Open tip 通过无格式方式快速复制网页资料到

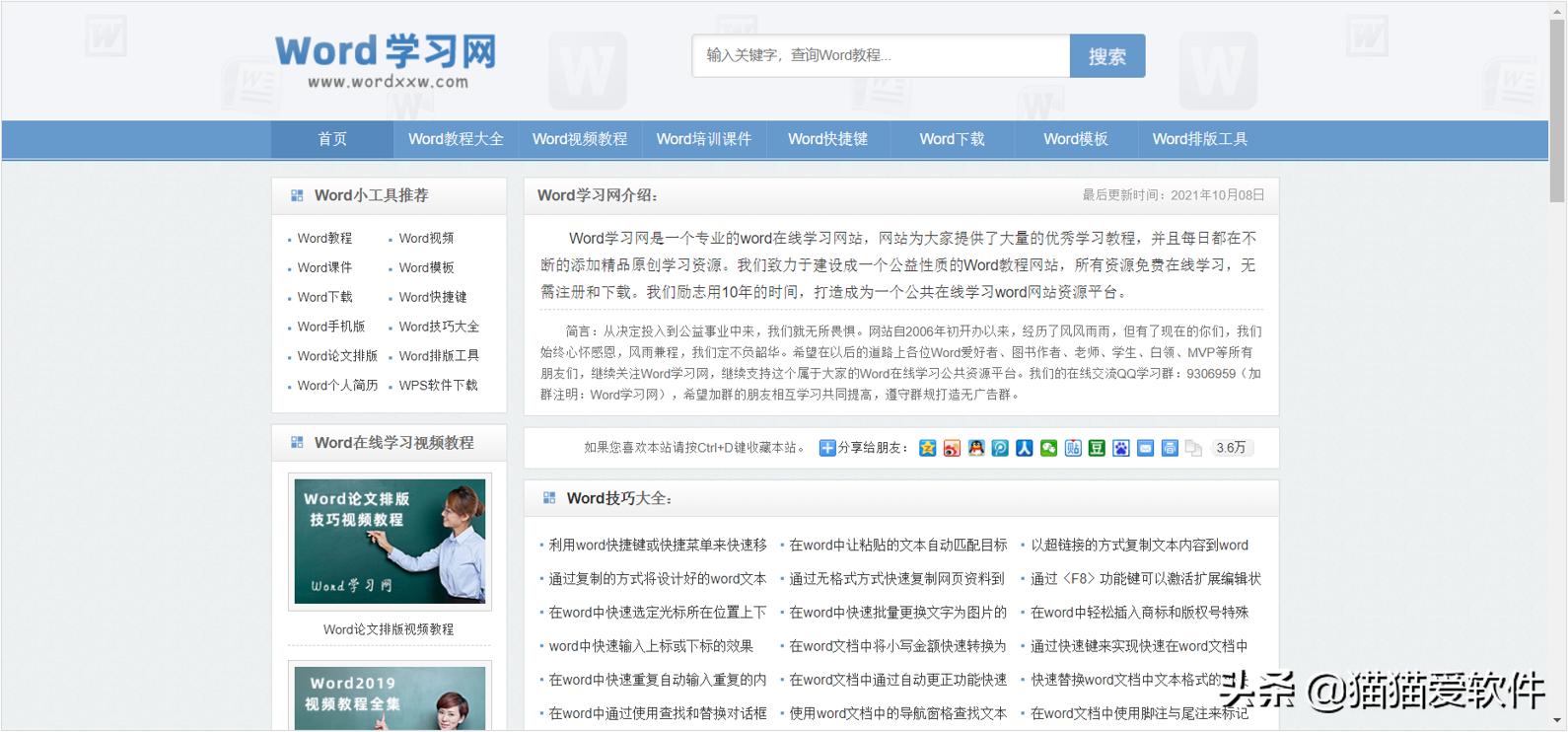coord(896,579)
